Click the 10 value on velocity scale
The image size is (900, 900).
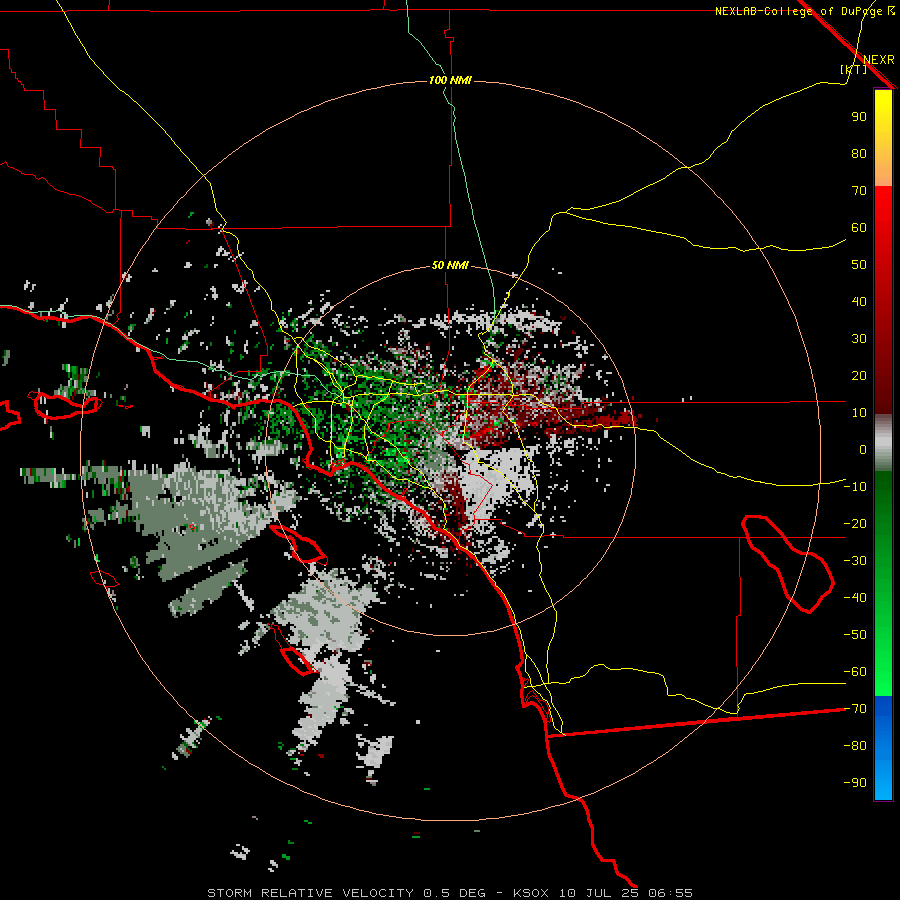859,413
